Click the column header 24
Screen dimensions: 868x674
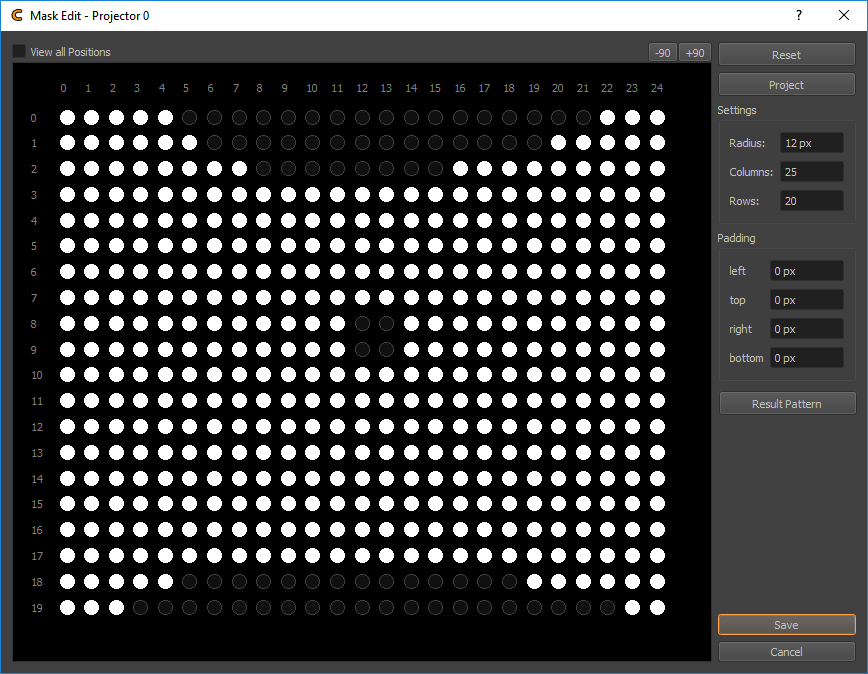coord(657,88)
